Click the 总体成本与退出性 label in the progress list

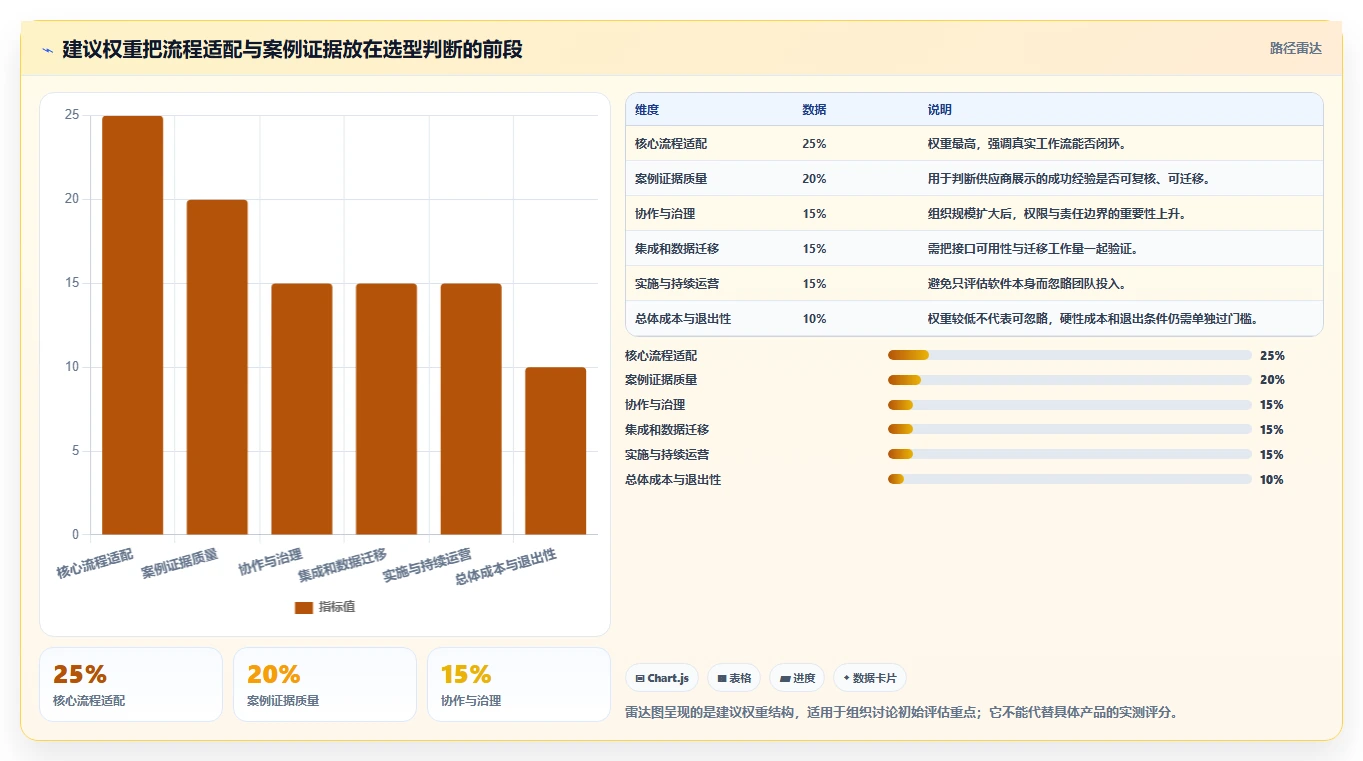pyautogui.click(x=673, y=480)
